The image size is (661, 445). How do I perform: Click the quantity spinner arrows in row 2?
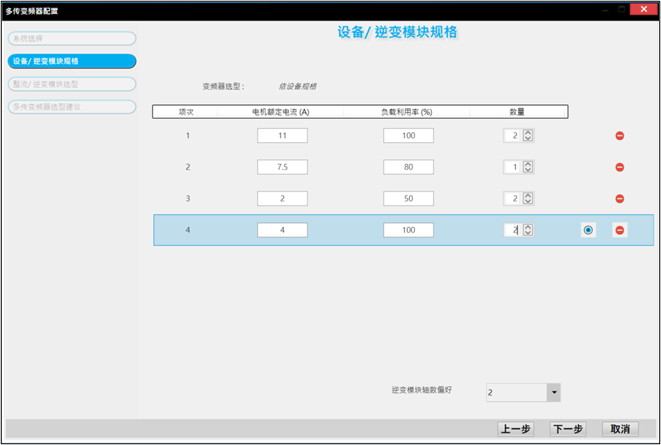point(529,167)
